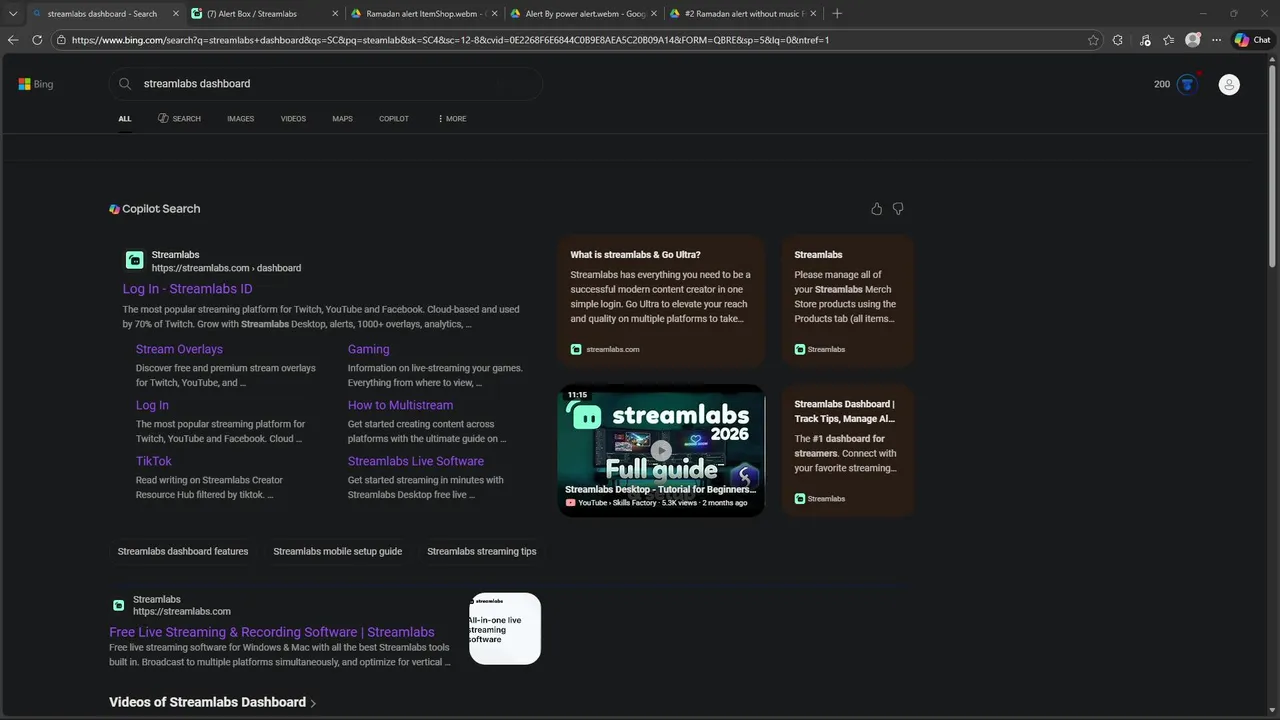Click Streamlabs favicon of first result
Viewport: 1280px width, 720px height.
pyautogui.click(x=134, y=261)
